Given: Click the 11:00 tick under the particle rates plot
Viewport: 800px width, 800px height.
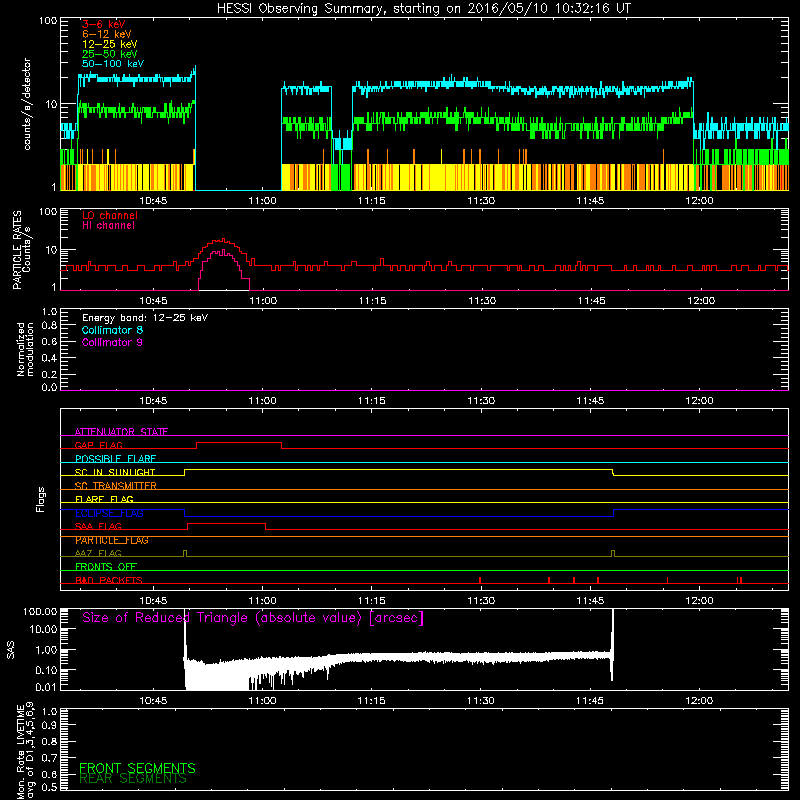Looking at the screenshot, I should pyautogui.click(x=263, y=301).
